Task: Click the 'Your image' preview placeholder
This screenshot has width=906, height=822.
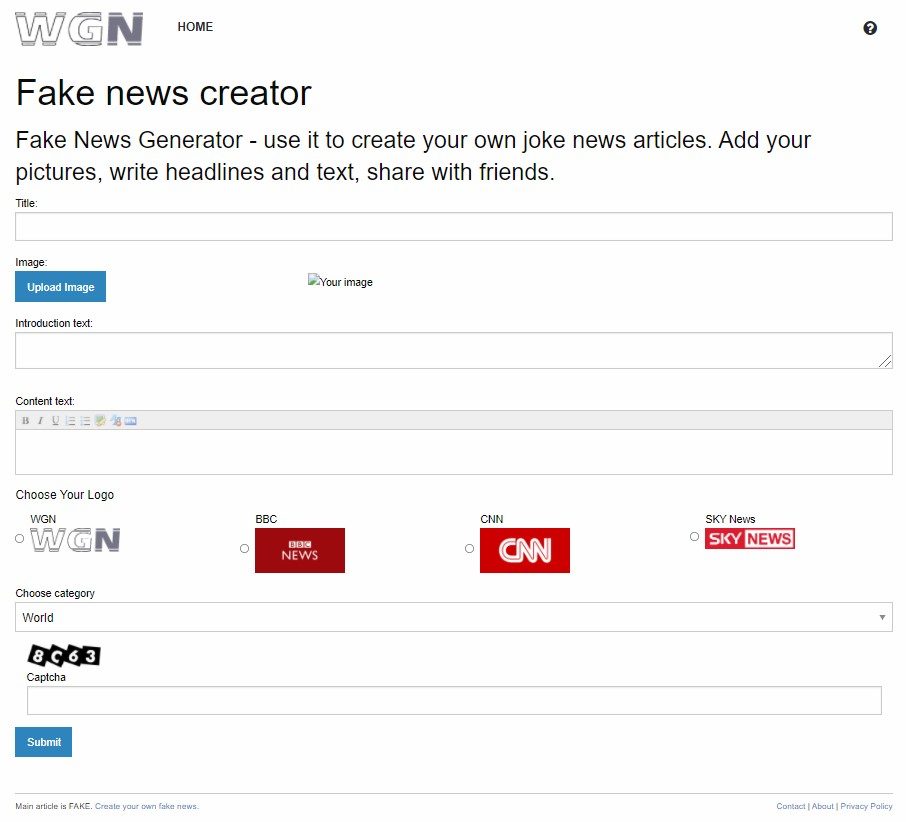Action: tap(340, 281)
